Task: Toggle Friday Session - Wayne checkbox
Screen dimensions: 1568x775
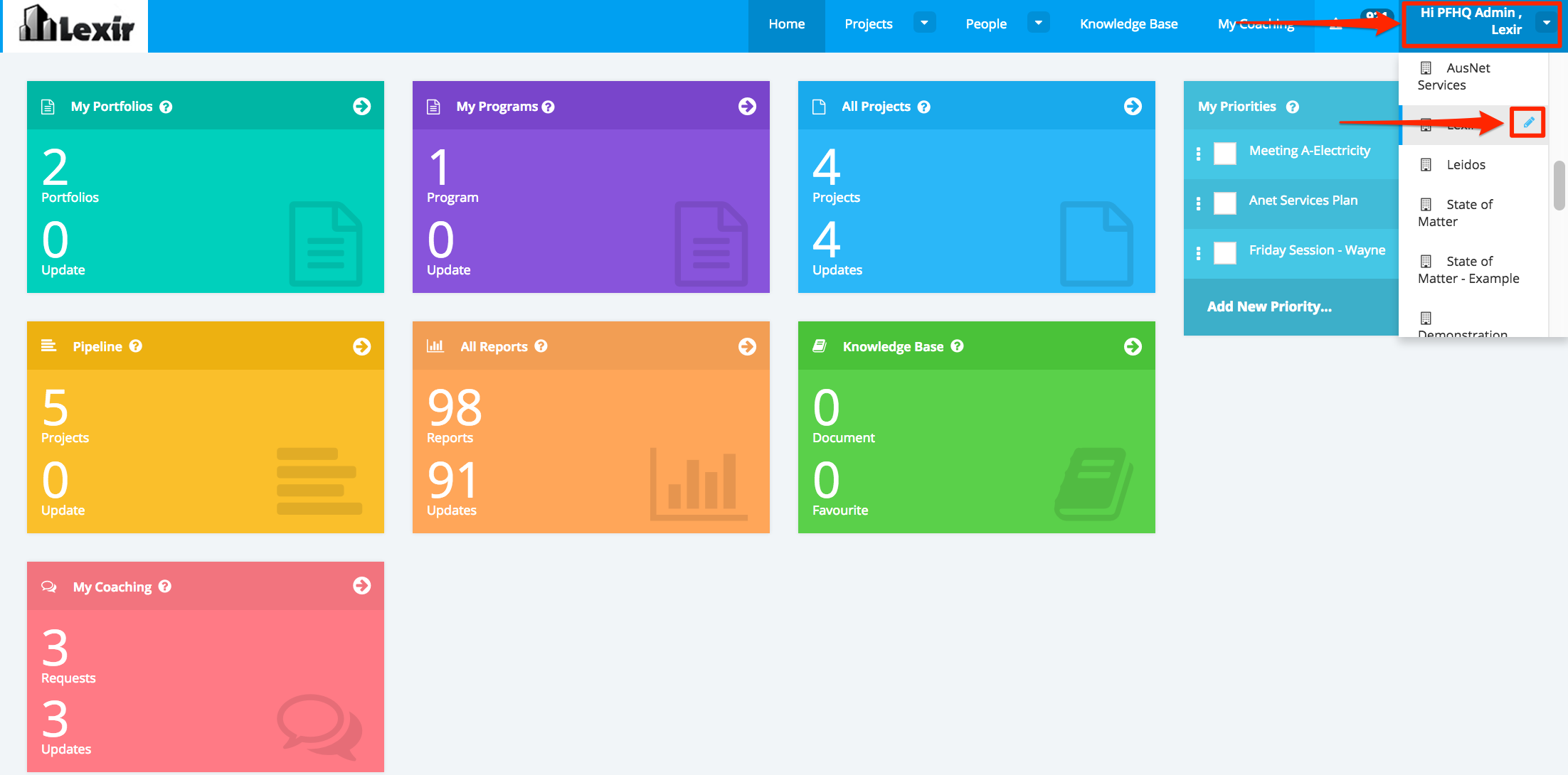Action: (1224, 252)
